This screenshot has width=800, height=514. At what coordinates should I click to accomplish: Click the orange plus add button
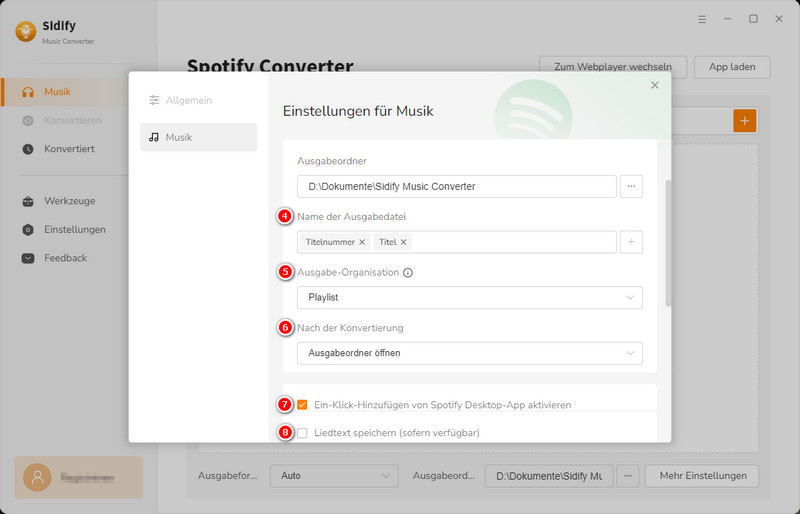pos(744,121)
